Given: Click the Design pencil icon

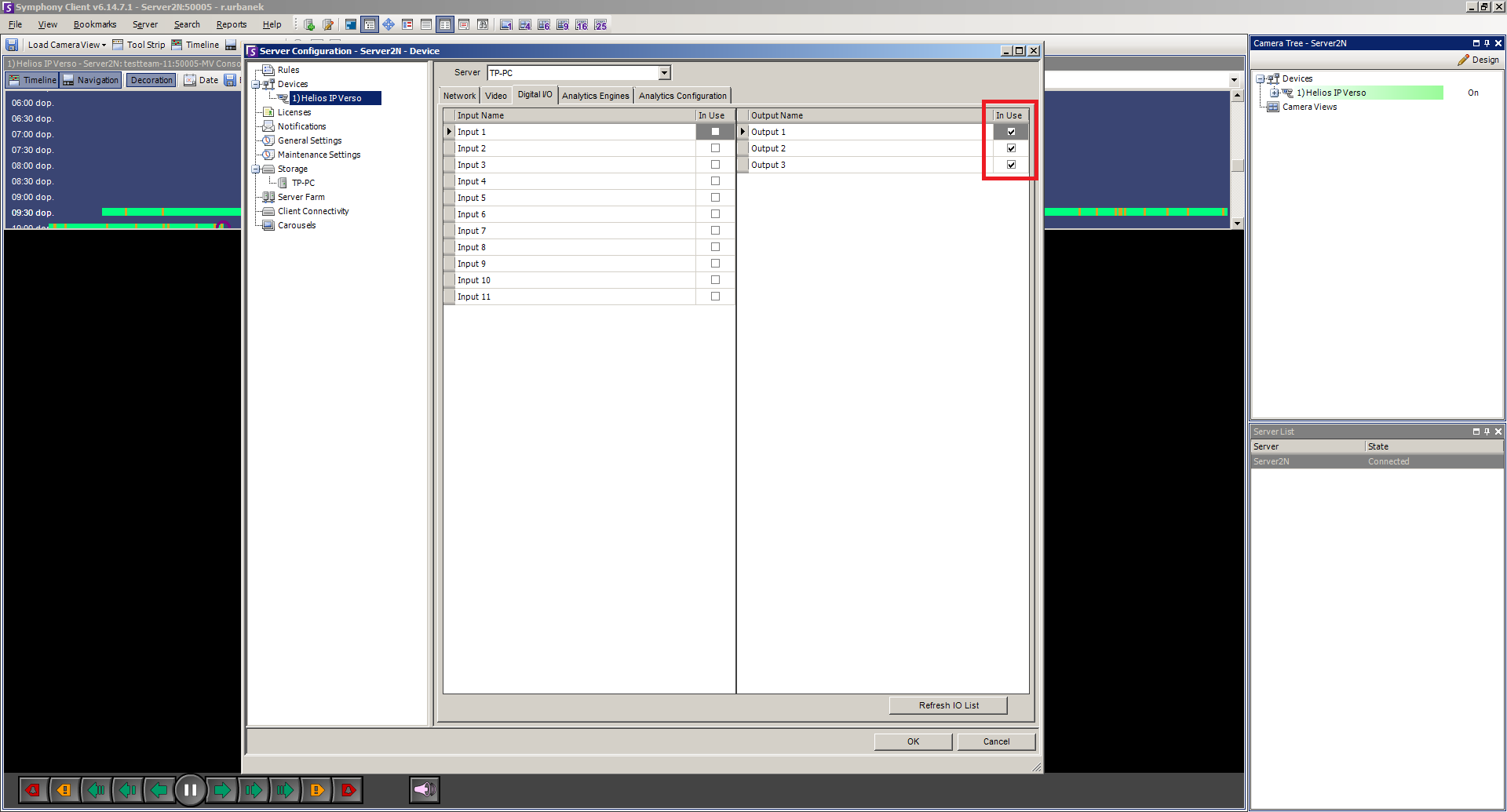Looking at the screenshot, I should pos(1463,60).
